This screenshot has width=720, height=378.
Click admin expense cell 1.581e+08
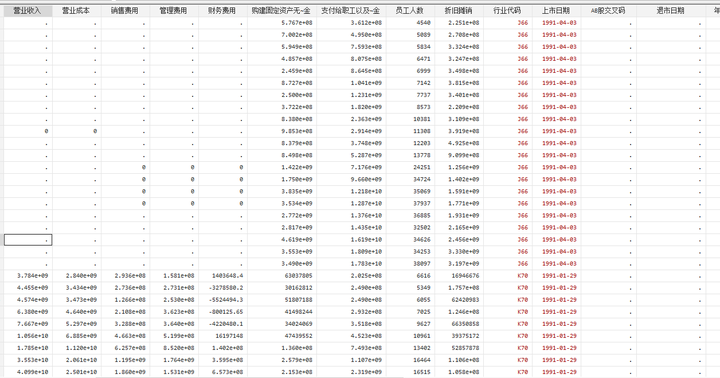[174, 276]
